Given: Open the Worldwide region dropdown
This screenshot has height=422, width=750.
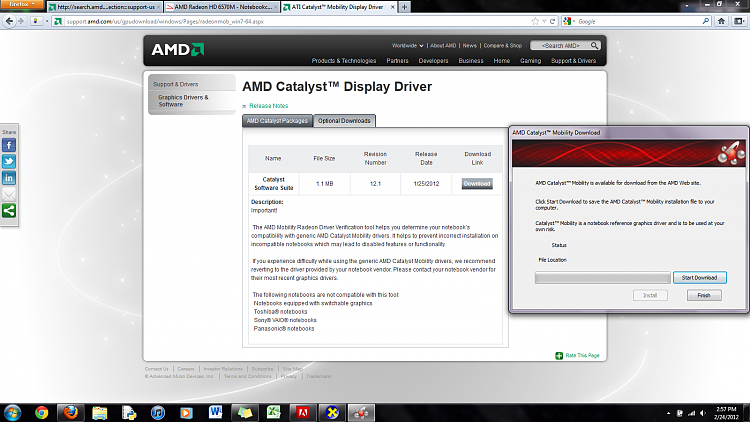Looking at the screenshot, I should point(408,45).
